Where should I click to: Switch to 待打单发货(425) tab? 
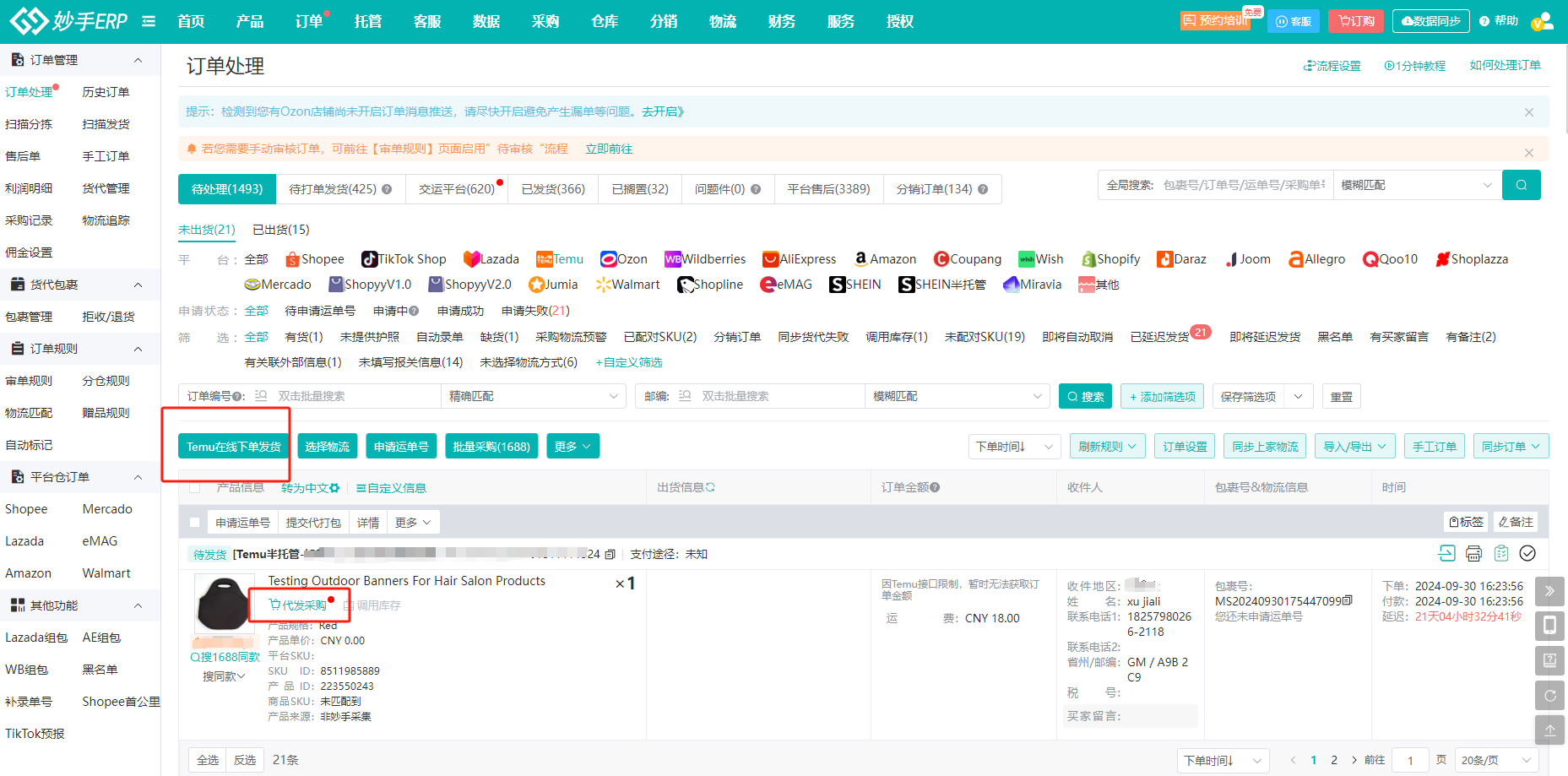[x=340, y=189]
